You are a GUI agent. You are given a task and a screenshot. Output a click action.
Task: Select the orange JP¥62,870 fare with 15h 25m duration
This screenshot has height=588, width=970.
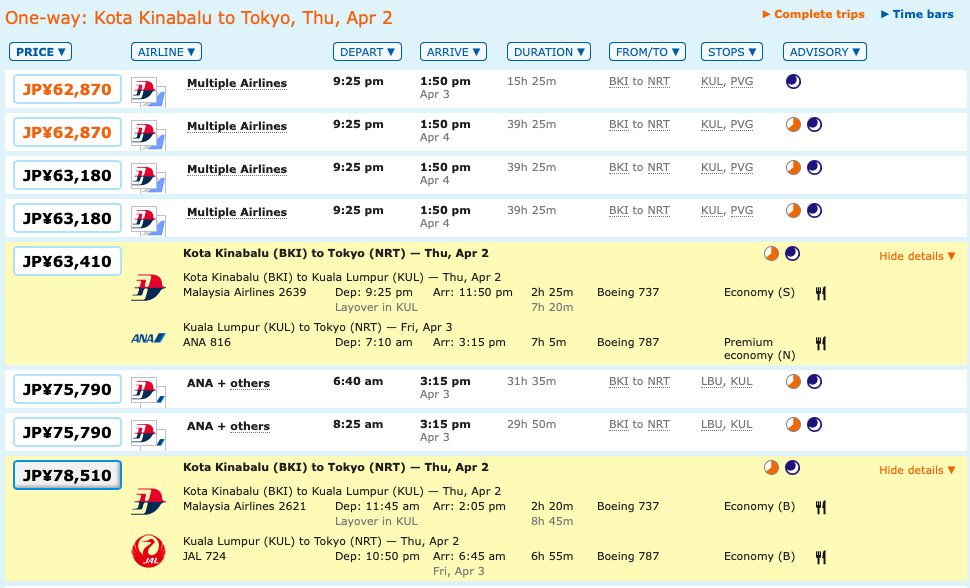(x=67, y=90)
